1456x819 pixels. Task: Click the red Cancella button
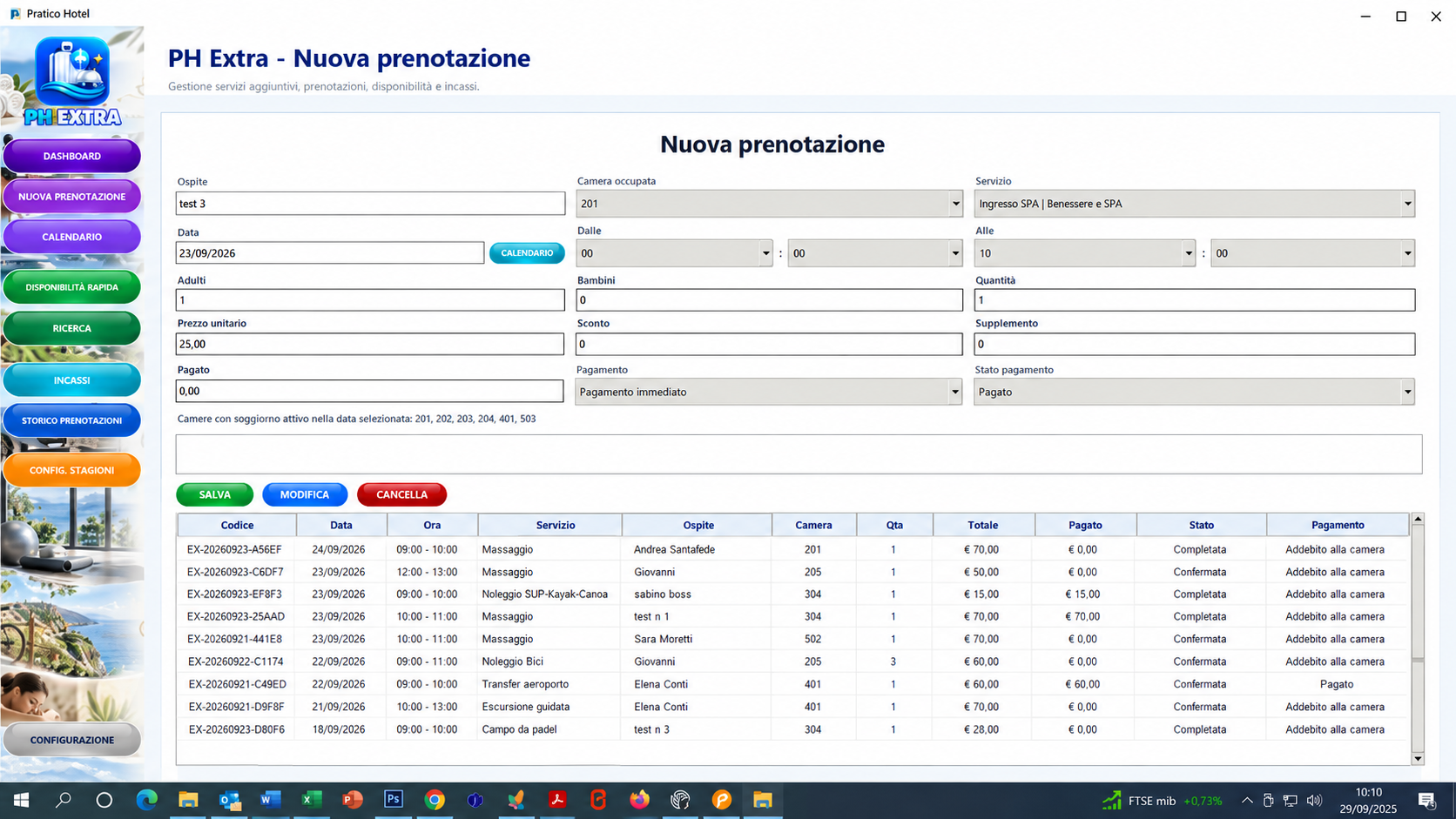coord(401,494)
